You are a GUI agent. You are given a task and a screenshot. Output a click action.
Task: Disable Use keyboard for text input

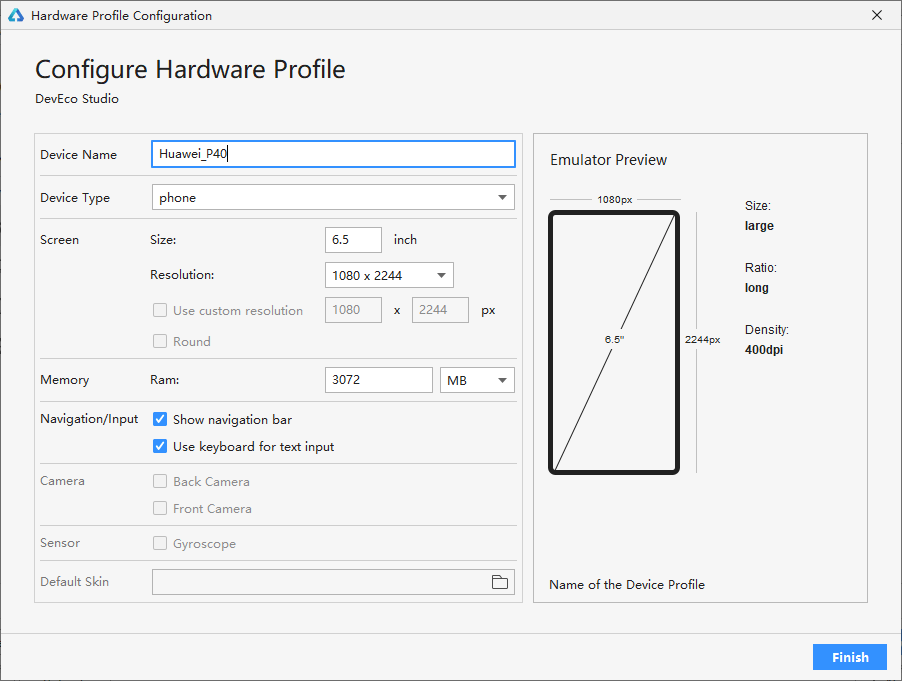pos(160,447)
